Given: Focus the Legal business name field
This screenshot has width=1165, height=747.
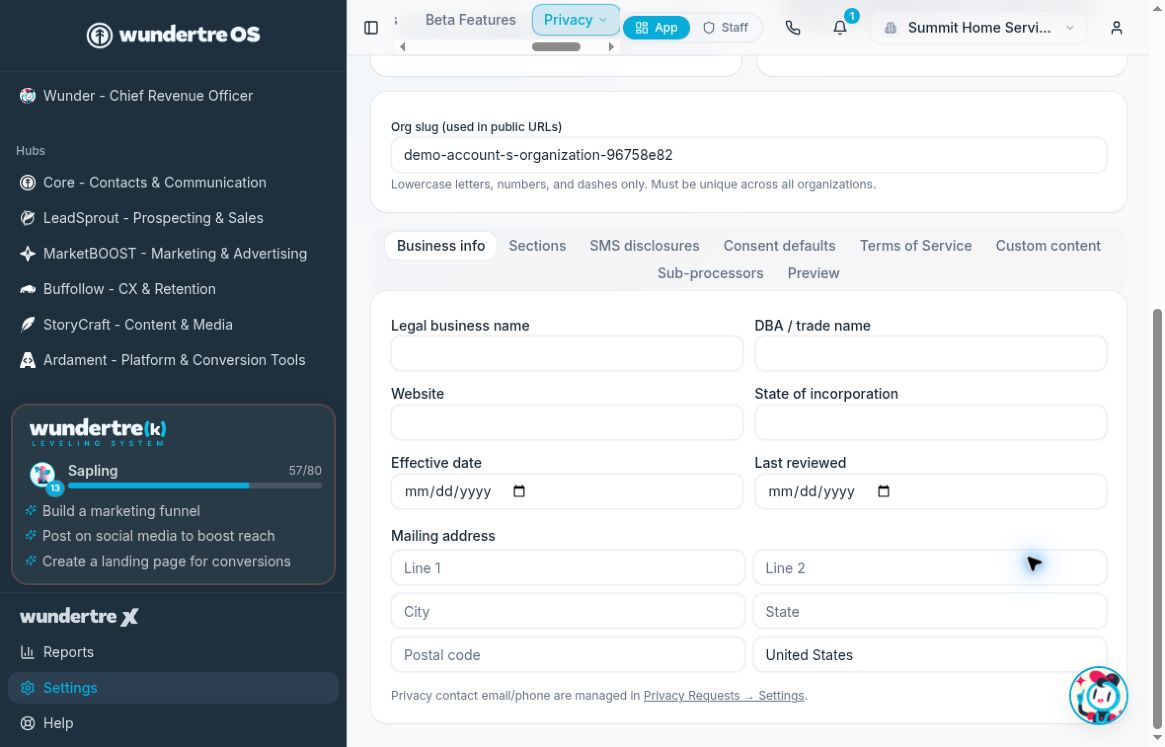Looking at the screenshot, I should click(x=566, y=353).
